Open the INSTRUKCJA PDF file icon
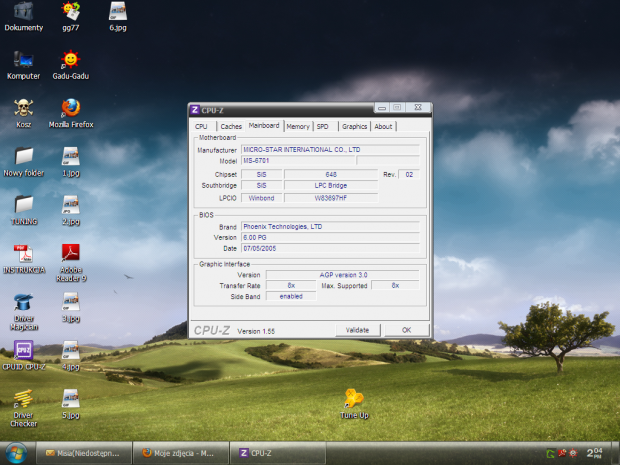Image resolution: width=620 pixels, height=465 pixels. click(23, 254)
